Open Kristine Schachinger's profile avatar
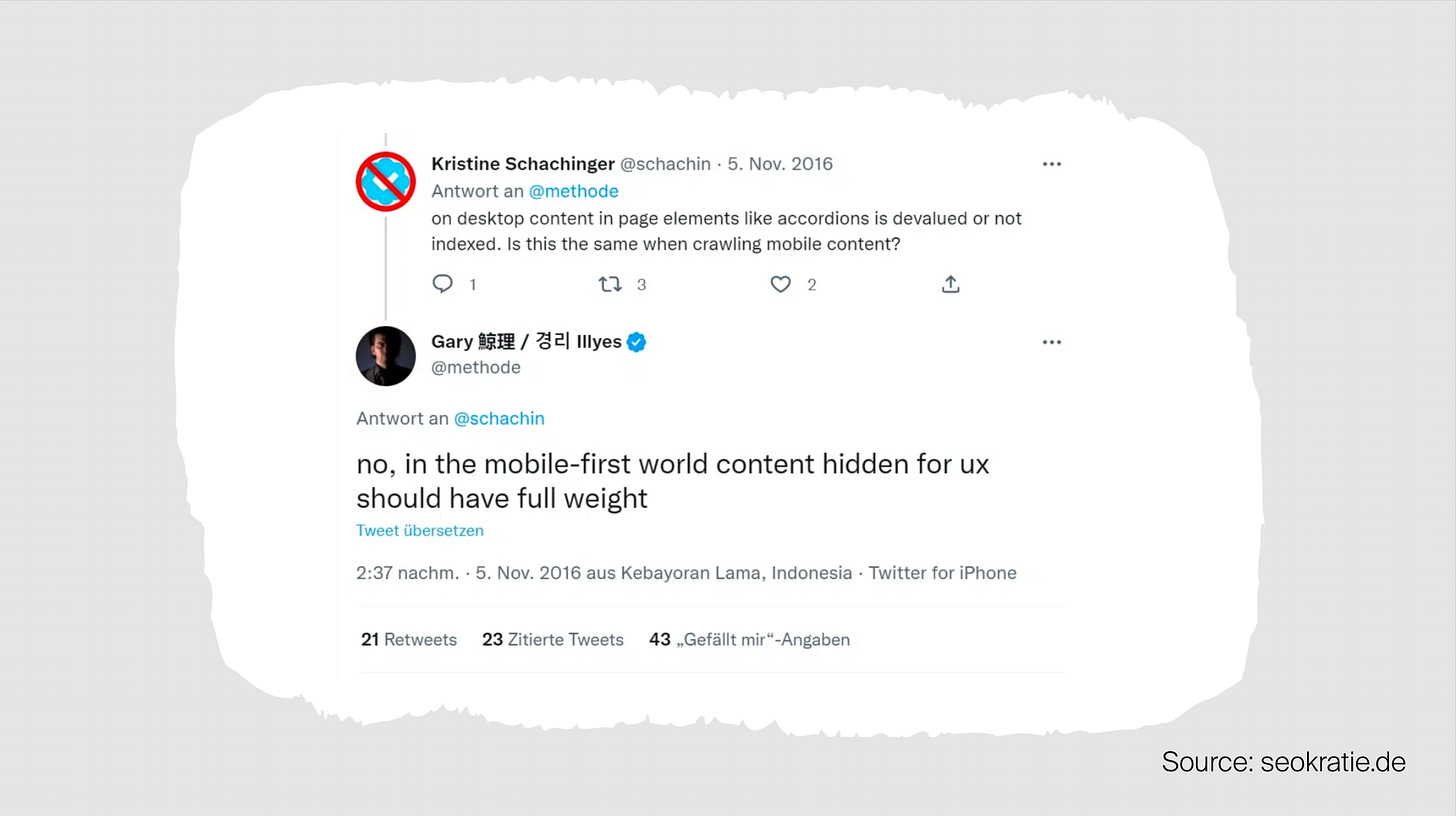1456x816 pixels. pos(385,182)
